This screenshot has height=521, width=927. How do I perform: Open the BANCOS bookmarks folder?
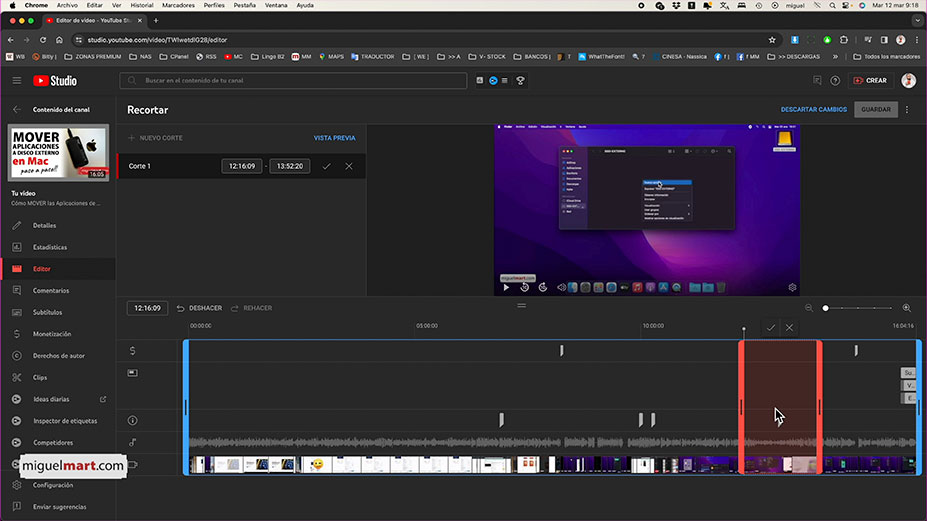(x=532, y=57)
